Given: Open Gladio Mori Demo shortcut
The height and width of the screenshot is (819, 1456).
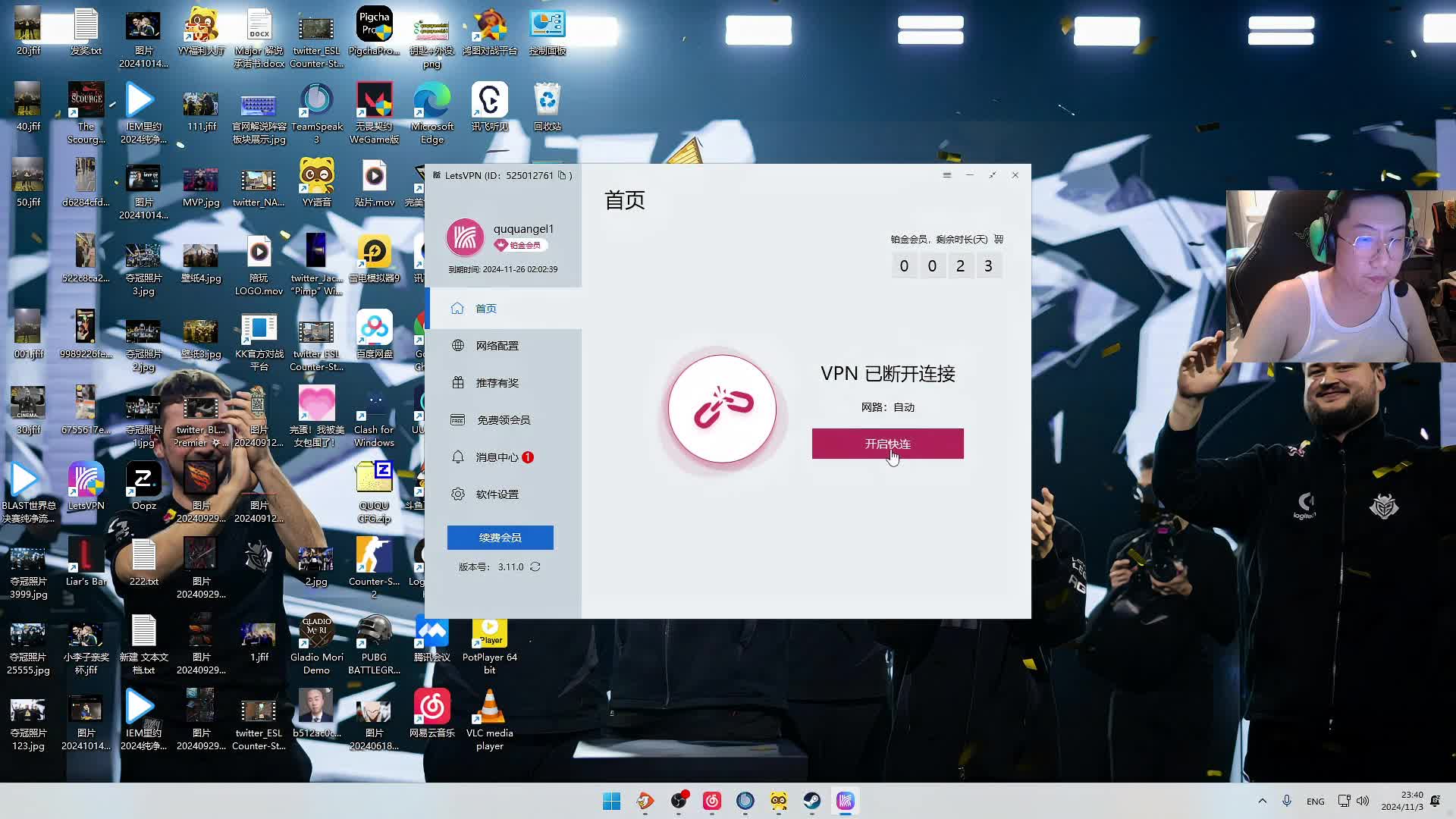Looking at the screenshot, I should point(316,645).
